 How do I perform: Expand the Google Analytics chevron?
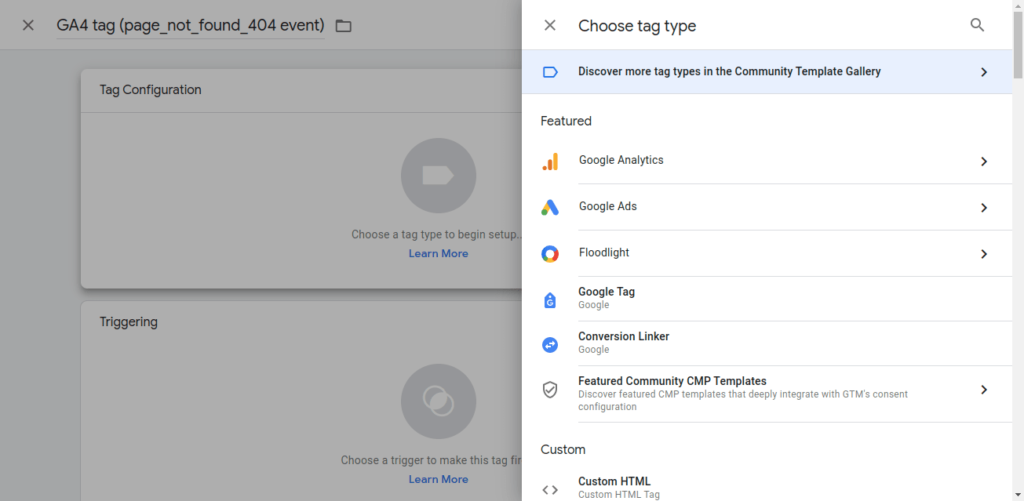tap(984, 161)
